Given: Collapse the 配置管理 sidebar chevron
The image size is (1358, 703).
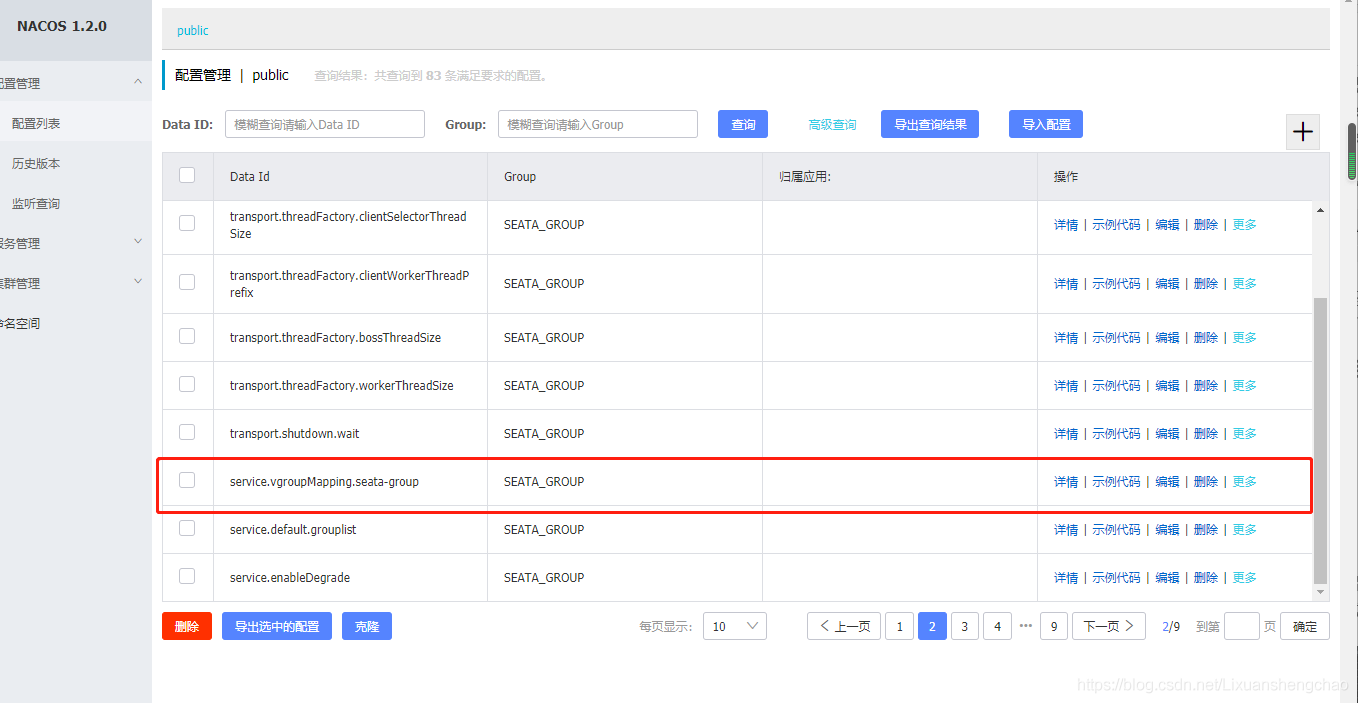Looking at the screenshot, I should click(138, 82).
